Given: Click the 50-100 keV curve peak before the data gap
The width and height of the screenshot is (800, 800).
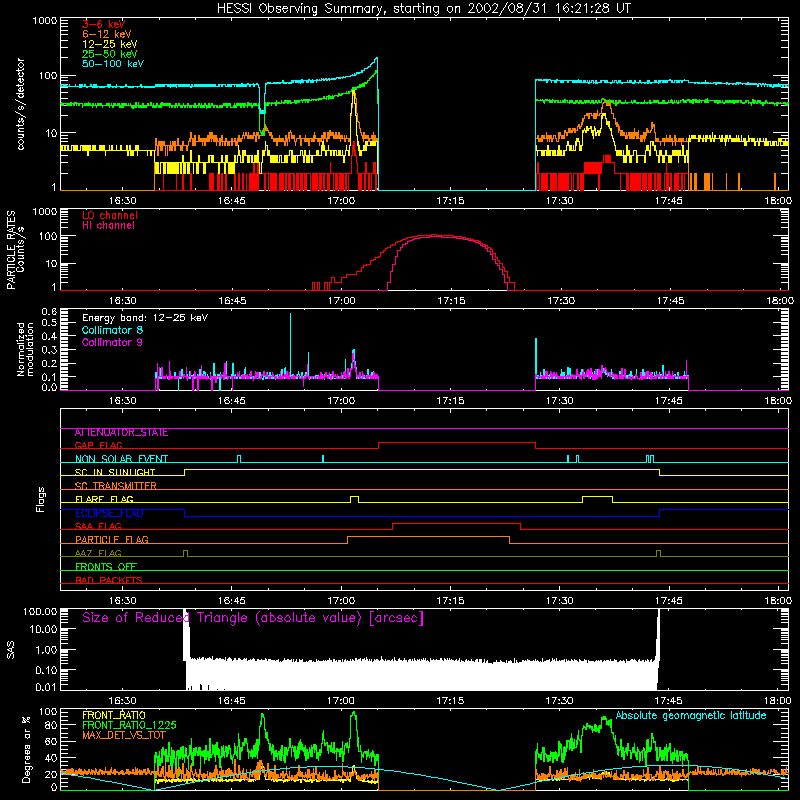Looking at the screenshot, I should (x=377, y=59).
